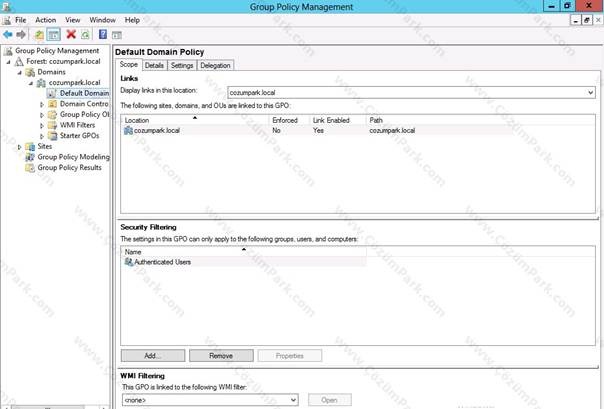
Task: Click the Domain Controllers OU icon
Action: 52,104
